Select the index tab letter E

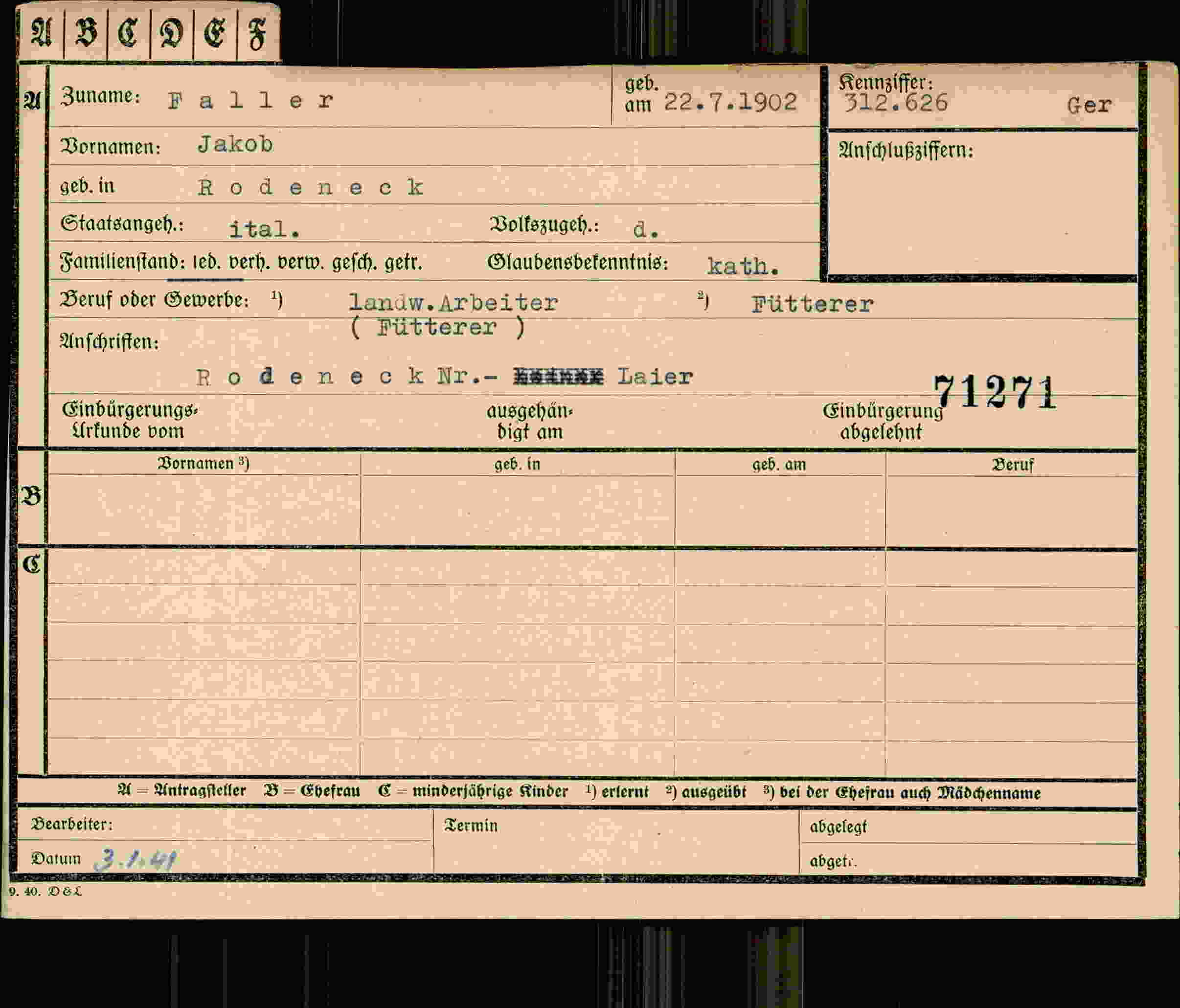coord(215,32)
